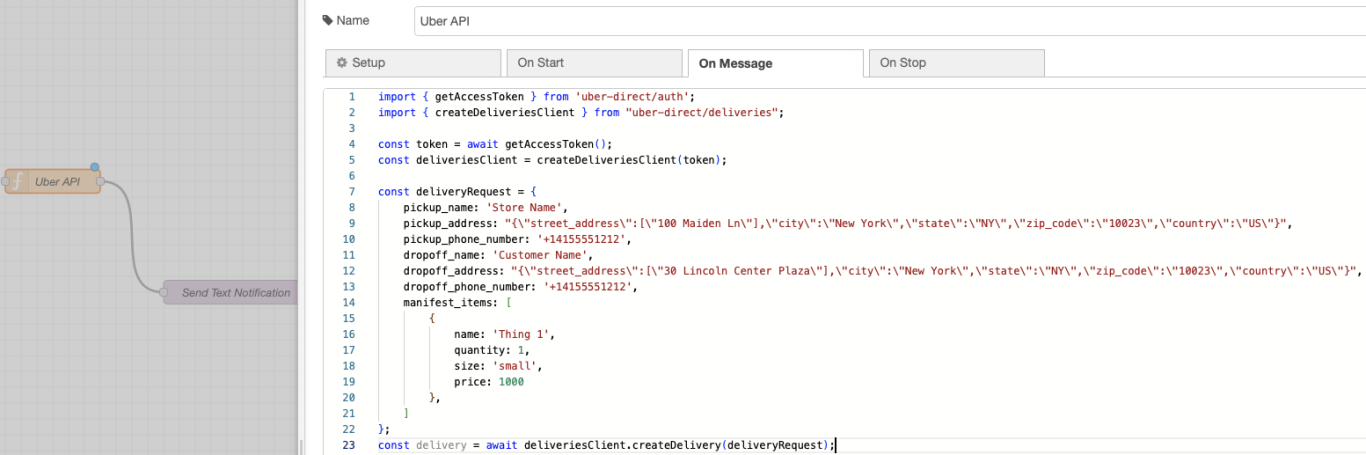Click the function icon on Uber API node

pyautogui.click(x=17, y=182)
